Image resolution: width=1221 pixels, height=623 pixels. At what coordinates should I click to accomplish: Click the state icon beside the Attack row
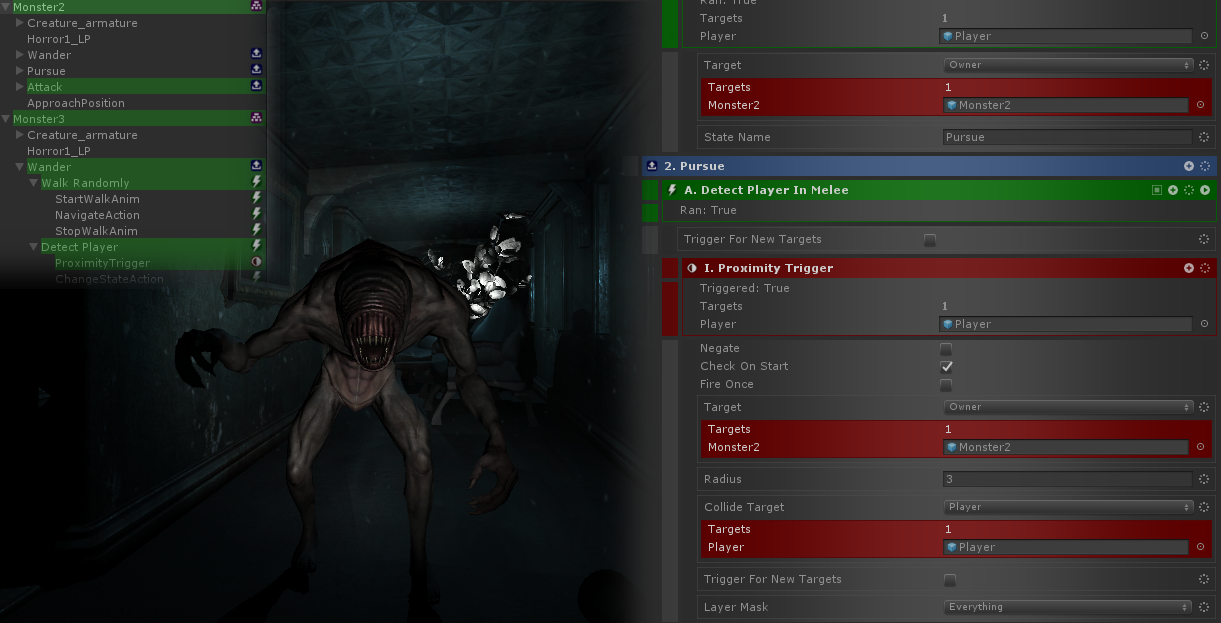(x=256, y=87)
